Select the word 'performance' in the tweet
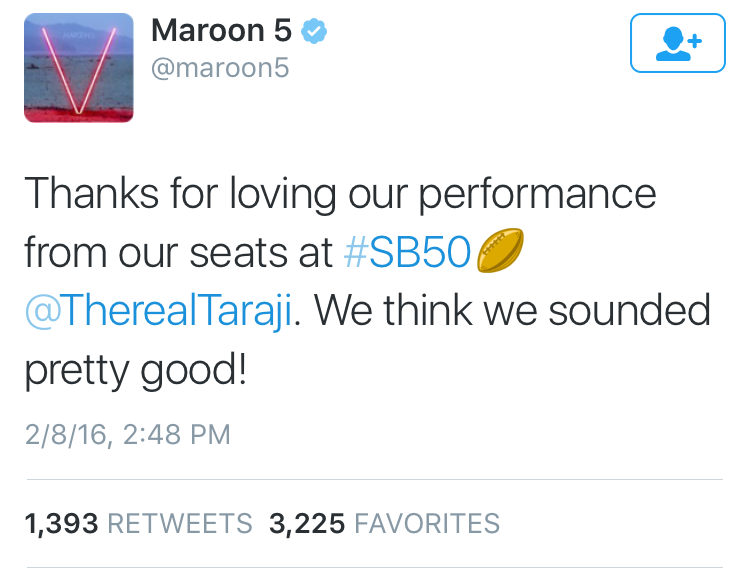This screenshot has height=571, width=750. coord(537,196)
